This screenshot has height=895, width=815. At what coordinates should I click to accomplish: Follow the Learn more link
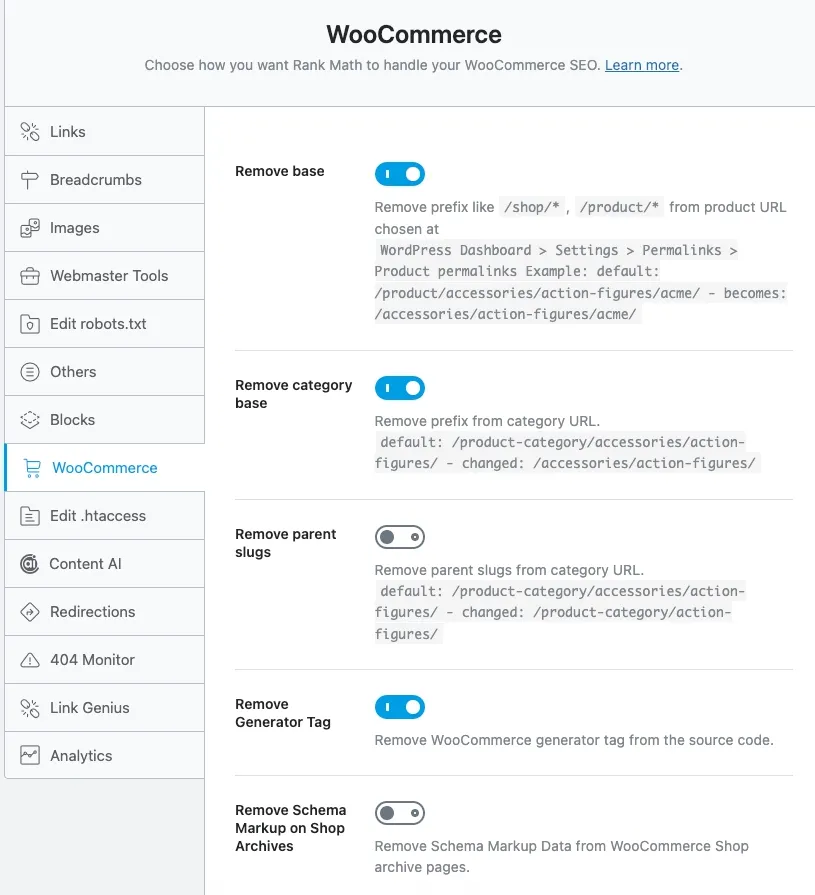tap(641, 66)
